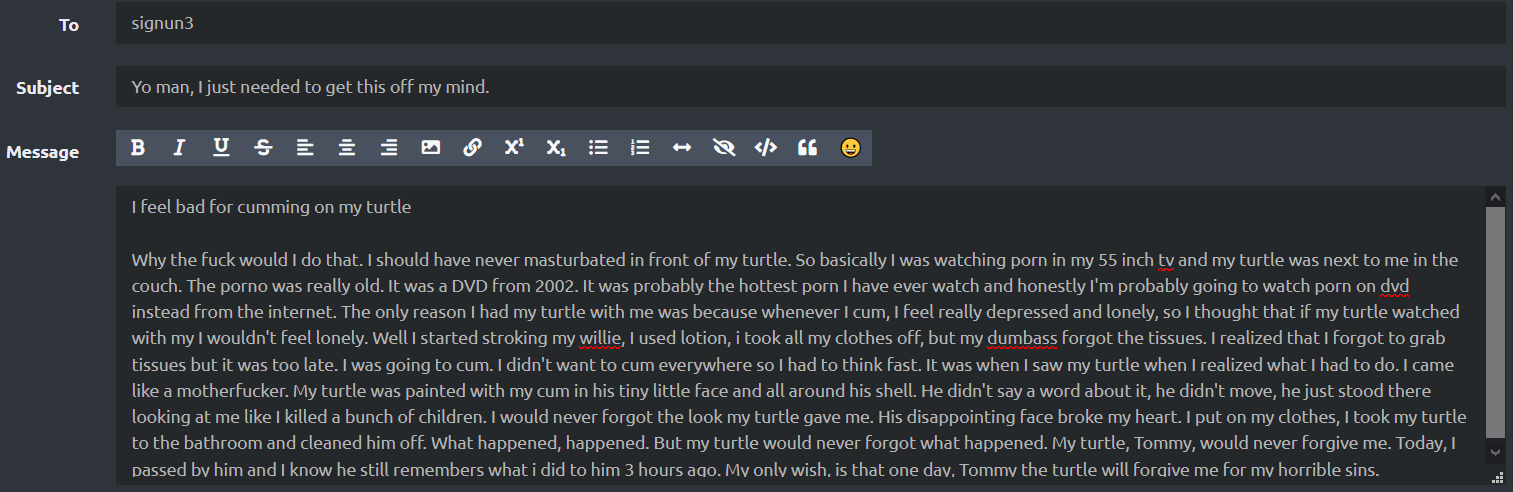Insert a numbered list
The image size is (1513, 492).
pyautogui.click(x=640, y=148)
